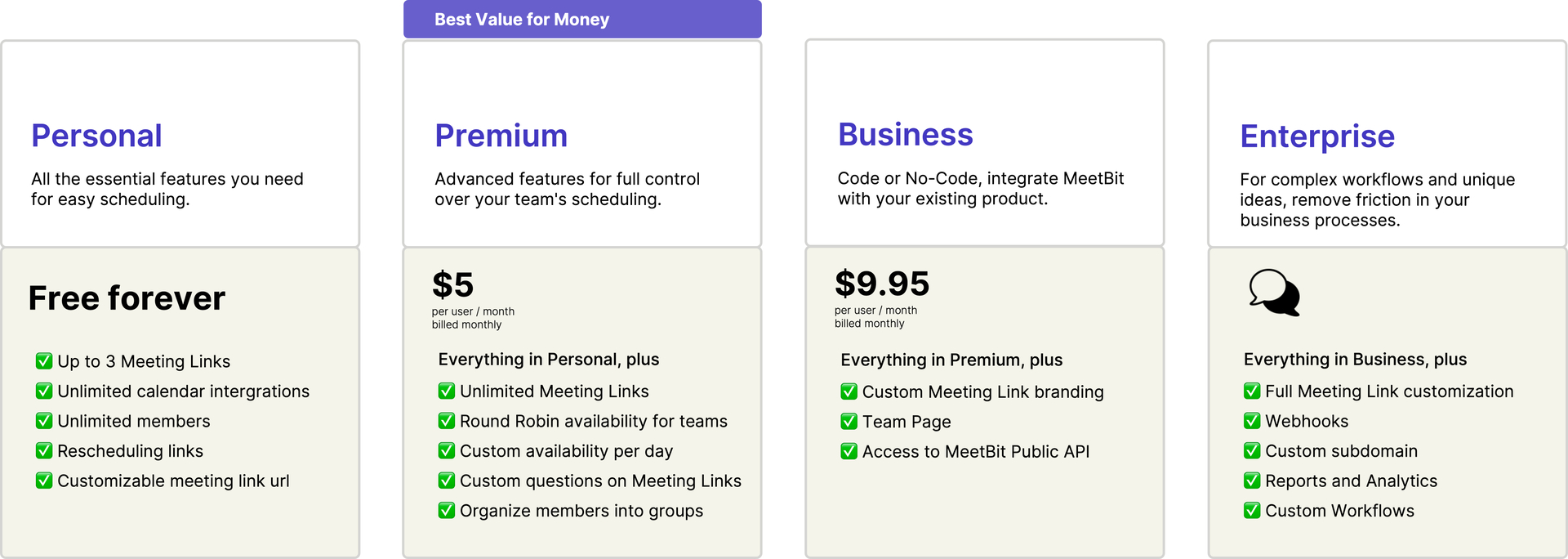Click checkmark icon beside Rescheduling links
Image resolution: width=1568 pixels, height=559 pixels.
click(x=44, y=451)
